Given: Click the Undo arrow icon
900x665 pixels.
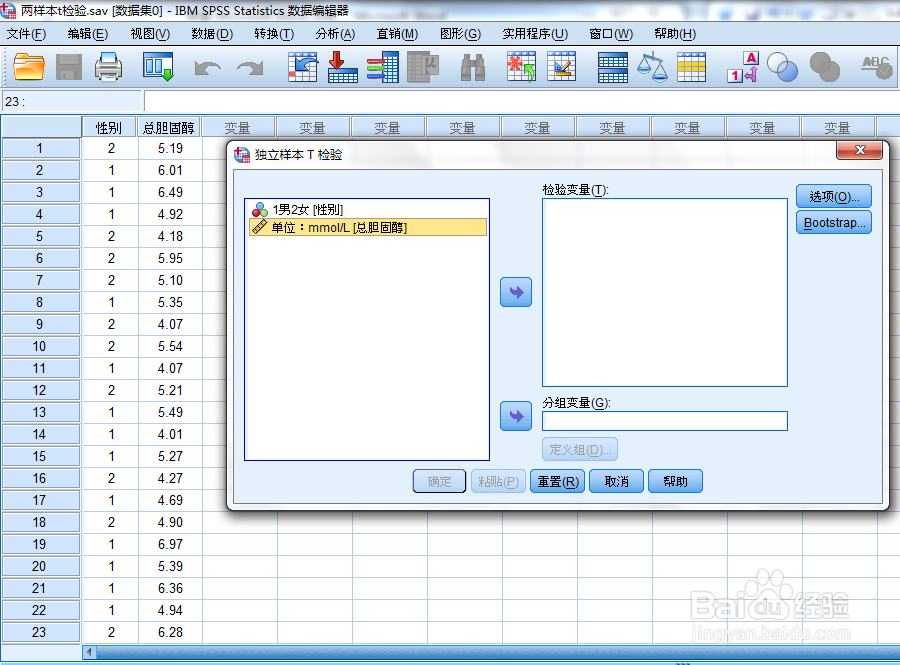Looking at the screenshot, I should pos(207,68).
